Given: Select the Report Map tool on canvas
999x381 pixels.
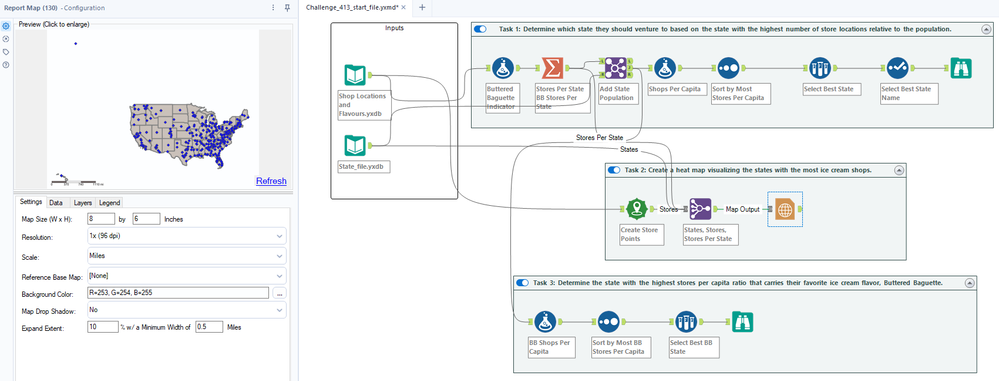Looking at the screenshot, I should pos(785,208).
